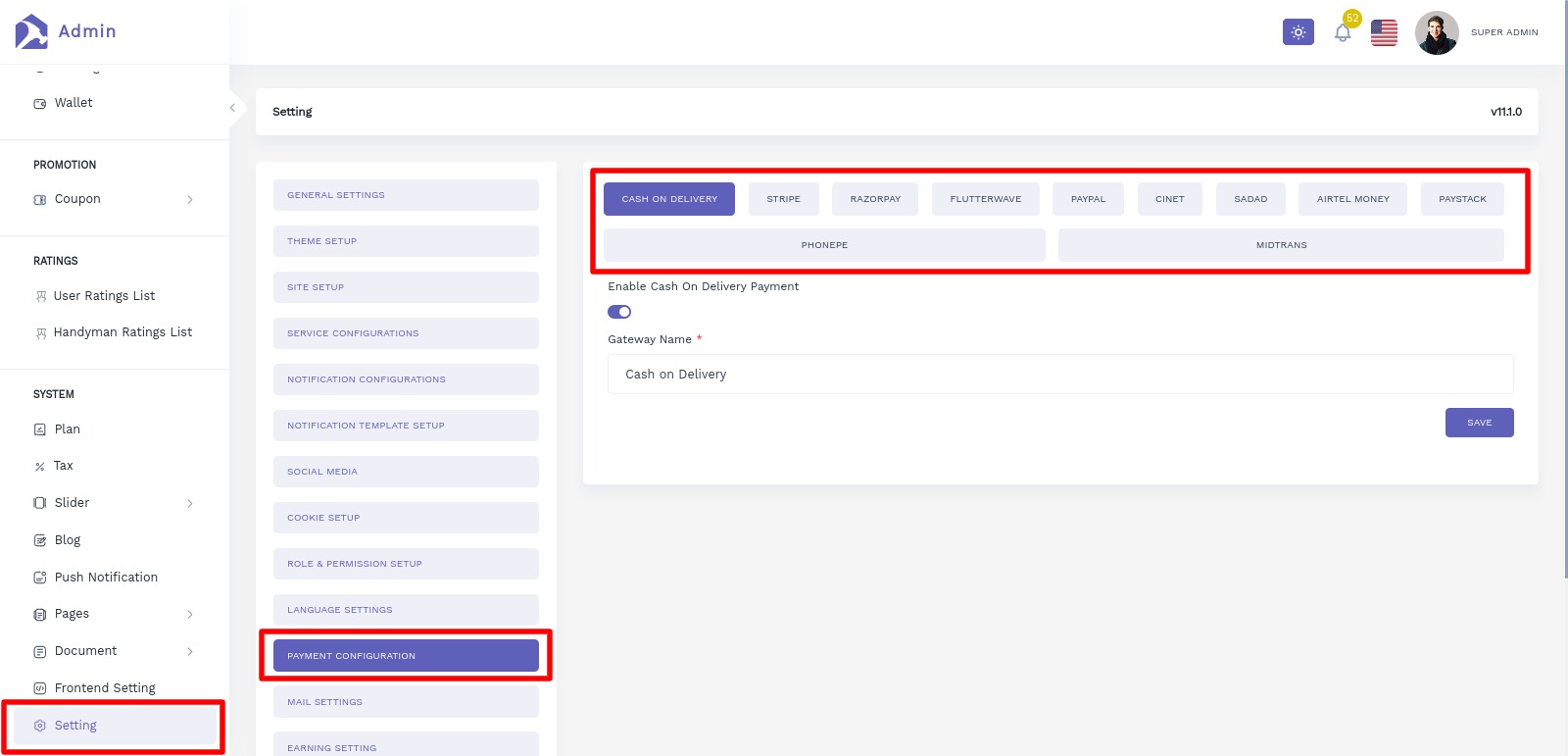Expand the Pages submenu chevron
This screenshot has width=1568, height=756.
(190, 615)
